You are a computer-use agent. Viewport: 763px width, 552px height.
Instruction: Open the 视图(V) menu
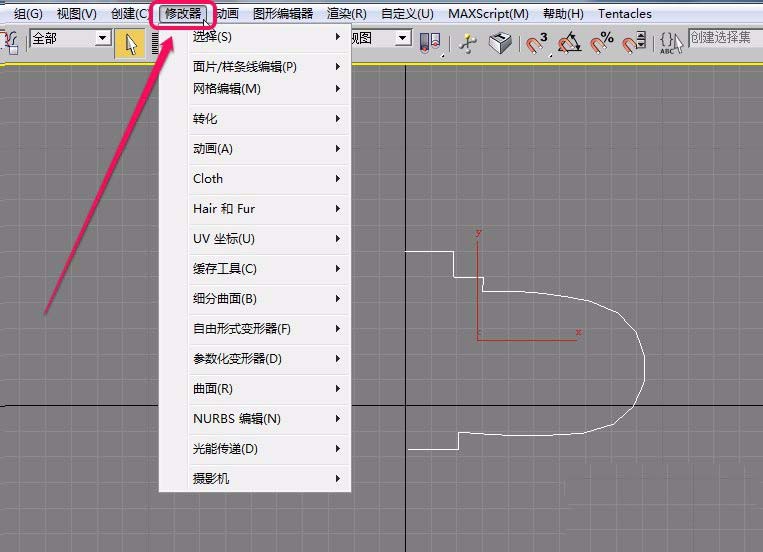pos(76,14)
